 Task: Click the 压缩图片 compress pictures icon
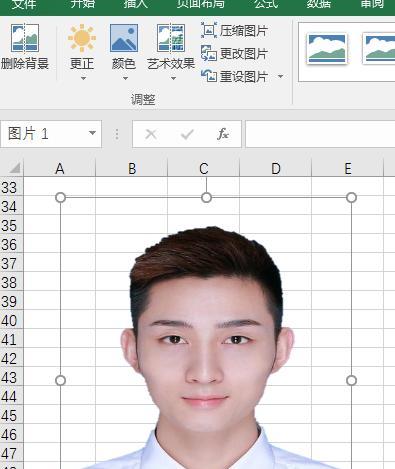(209, 30)
